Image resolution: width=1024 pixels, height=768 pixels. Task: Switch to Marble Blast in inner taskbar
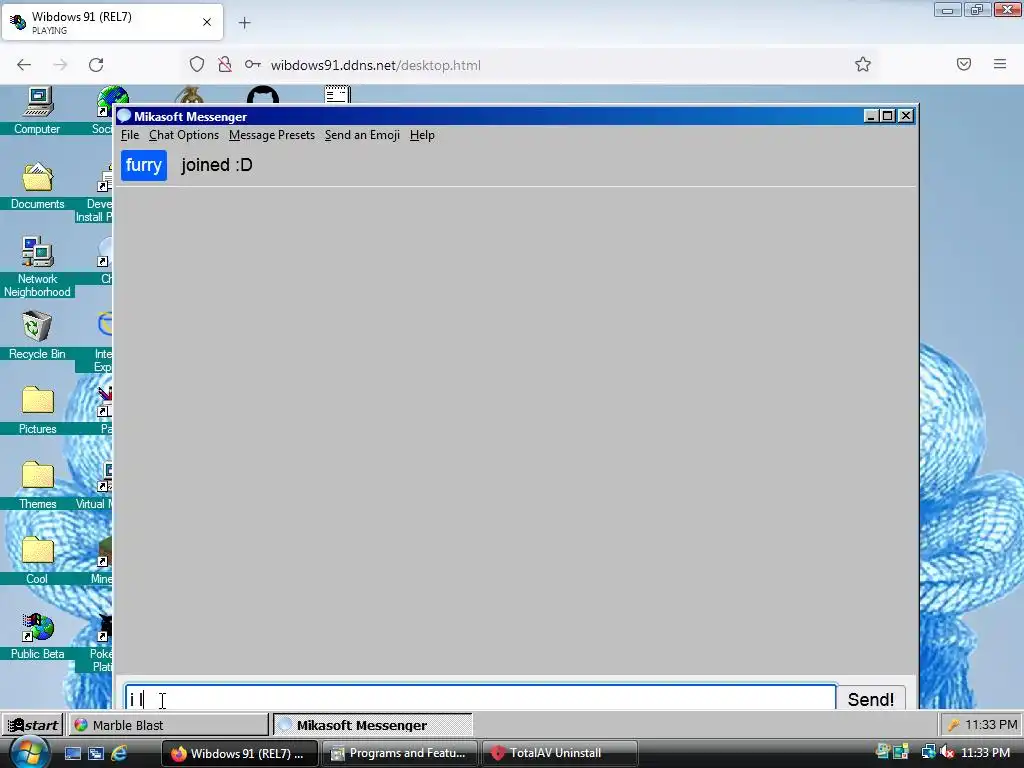(168, 725)
